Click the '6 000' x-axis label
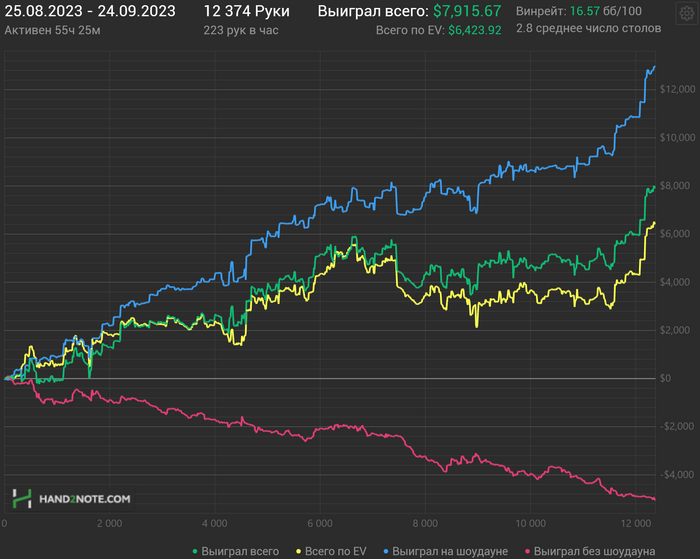Viewport: 700px width, 559px height. point(320,523)
